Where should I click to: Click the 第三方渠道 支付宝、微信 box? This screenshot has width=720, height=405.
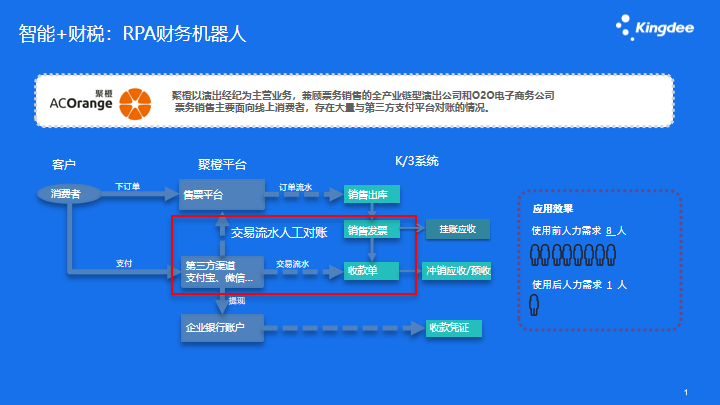tap(222, 272)
